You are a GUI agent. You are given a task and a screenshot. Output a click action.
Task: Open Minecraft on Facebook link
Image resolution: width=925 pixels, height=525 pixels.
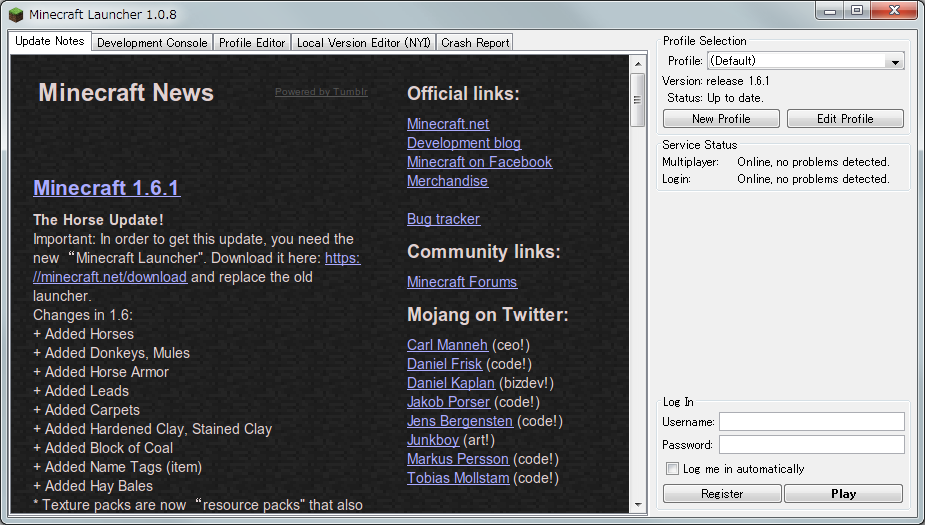click(x=480, y=162)
